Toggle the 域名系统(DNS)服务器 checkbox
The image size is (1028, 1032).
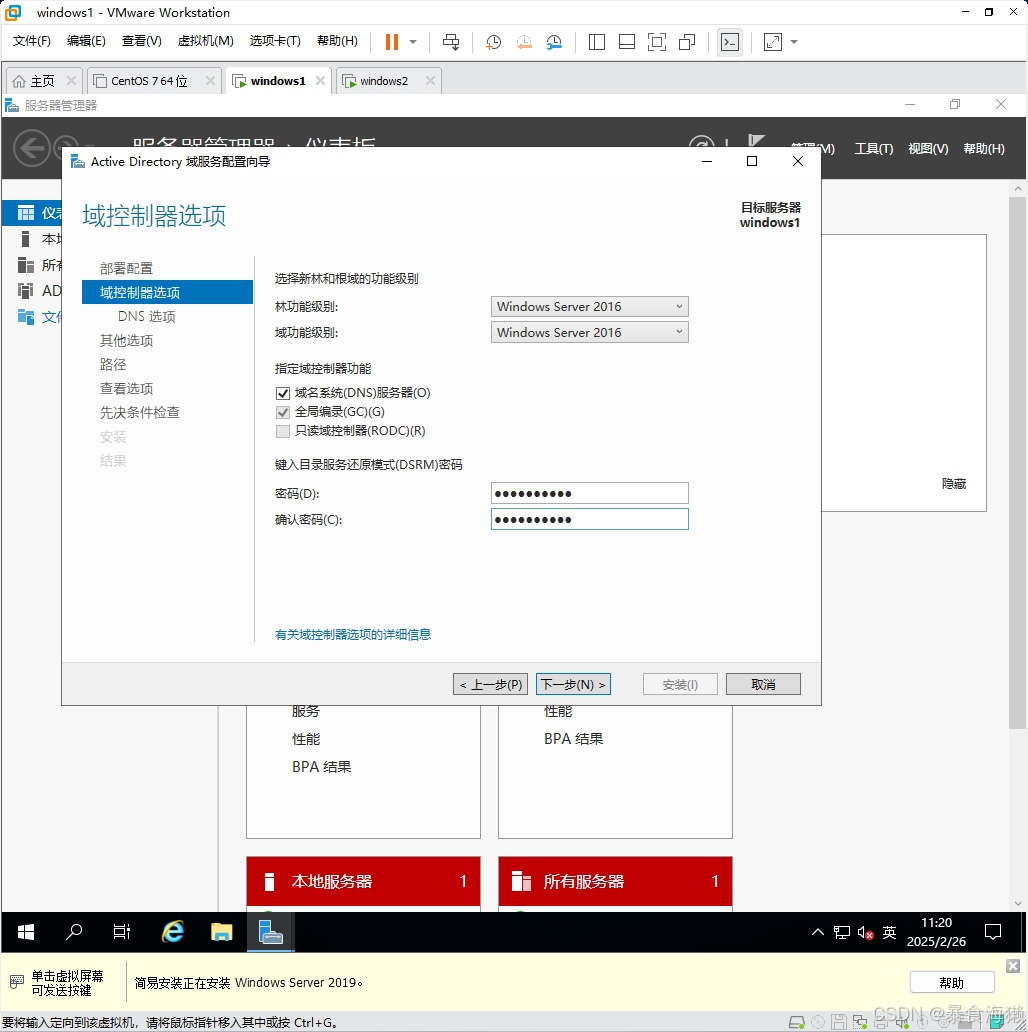tap(283, 394)
